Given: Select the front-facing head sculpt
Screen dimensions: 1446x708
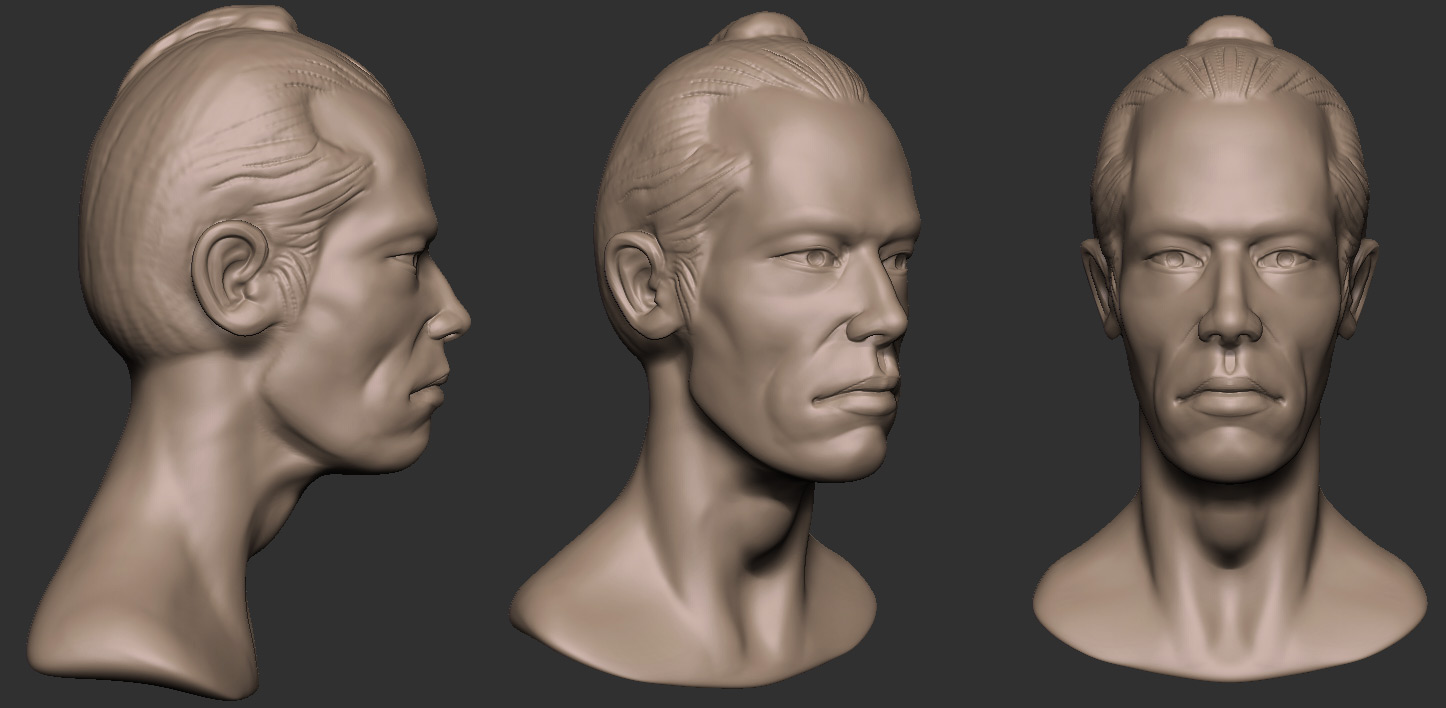Looking at the screenshot, I should pos(1230,348).
